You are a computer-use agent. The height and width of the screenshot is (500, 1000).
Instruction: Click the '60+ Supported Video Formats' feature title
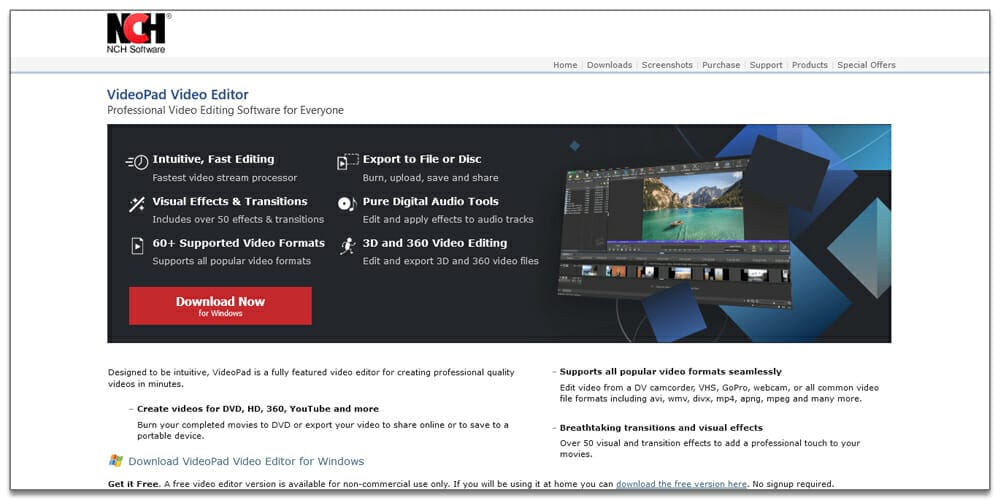point(239,243)
